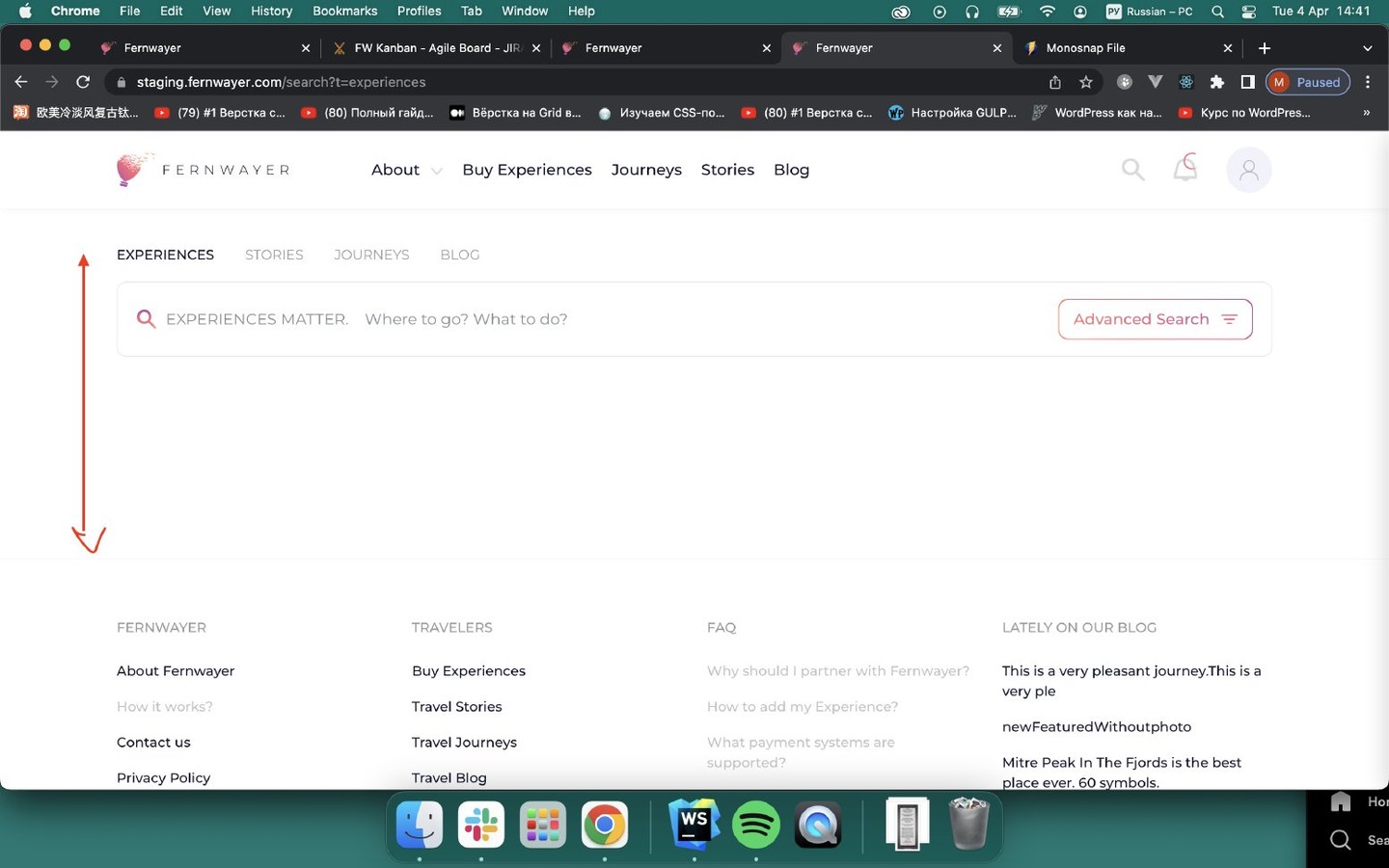Go to Buy Experiences in navigation

527,170
